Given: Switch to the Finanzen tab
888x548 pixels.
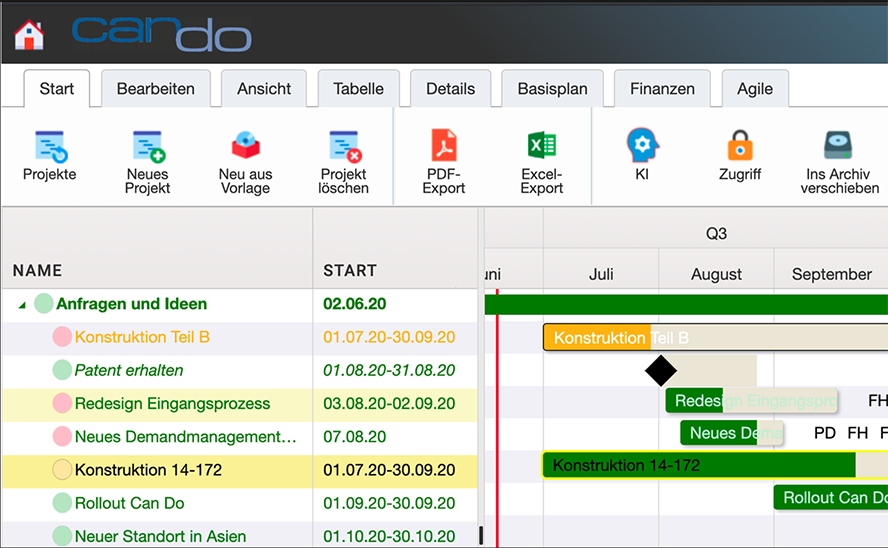Looking at the screenshot, I should pos(663,88).
